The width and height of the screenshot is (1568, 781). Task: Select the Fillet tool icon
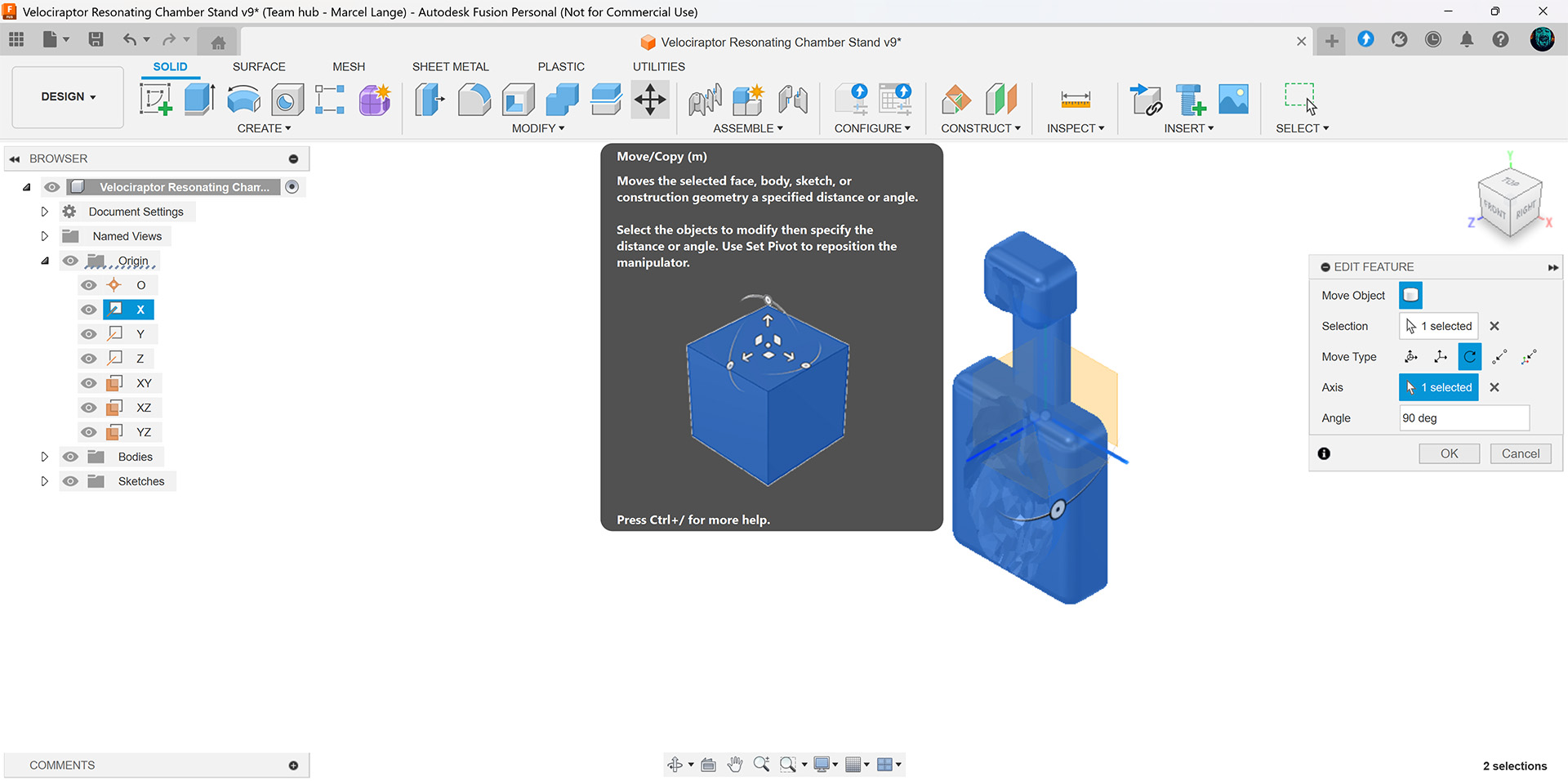[x=474, y=100]
